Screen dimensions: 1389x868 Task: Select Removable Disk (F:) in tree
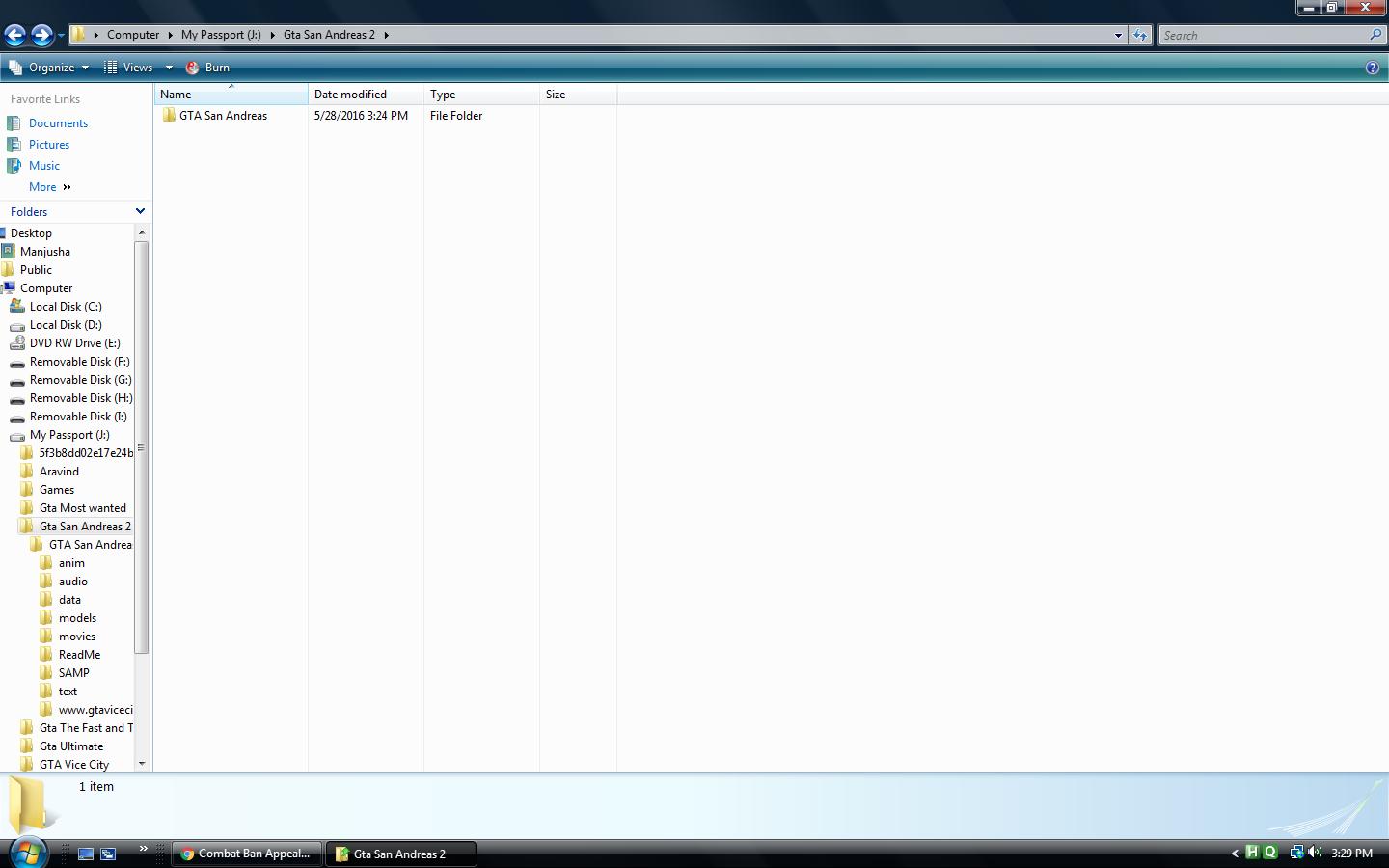click(x=79, y=362)
